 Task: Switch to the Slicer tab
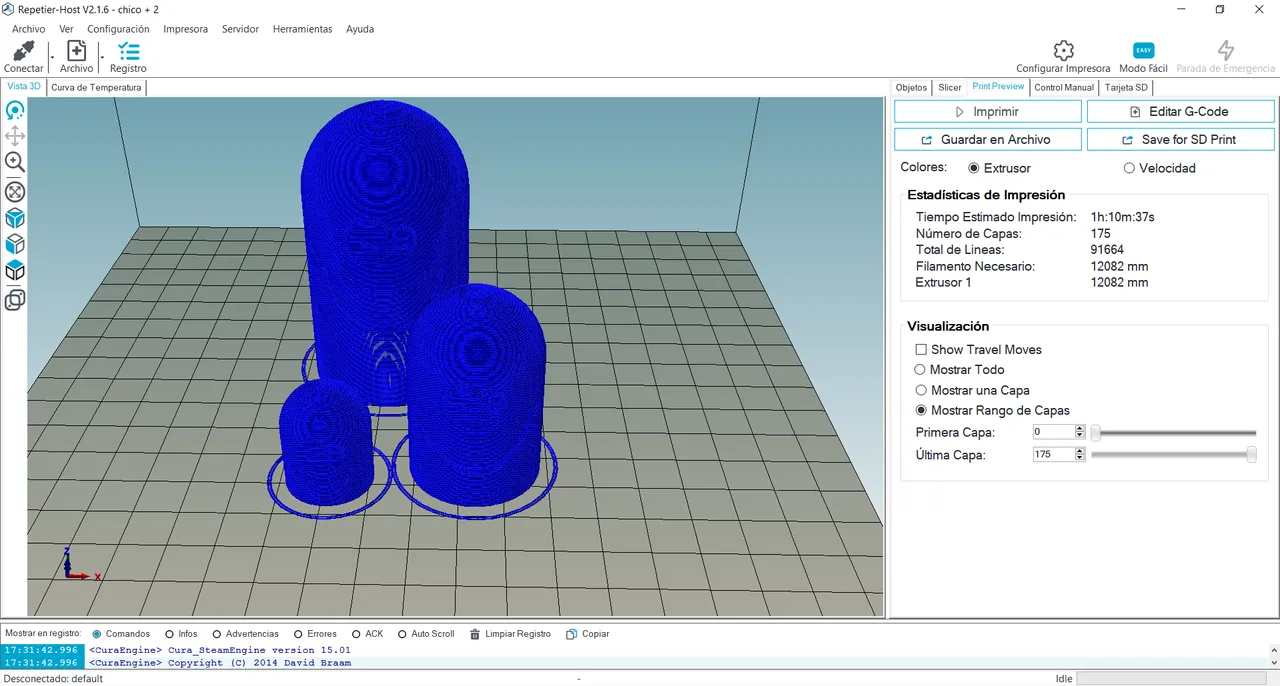(x=950, y=88)
